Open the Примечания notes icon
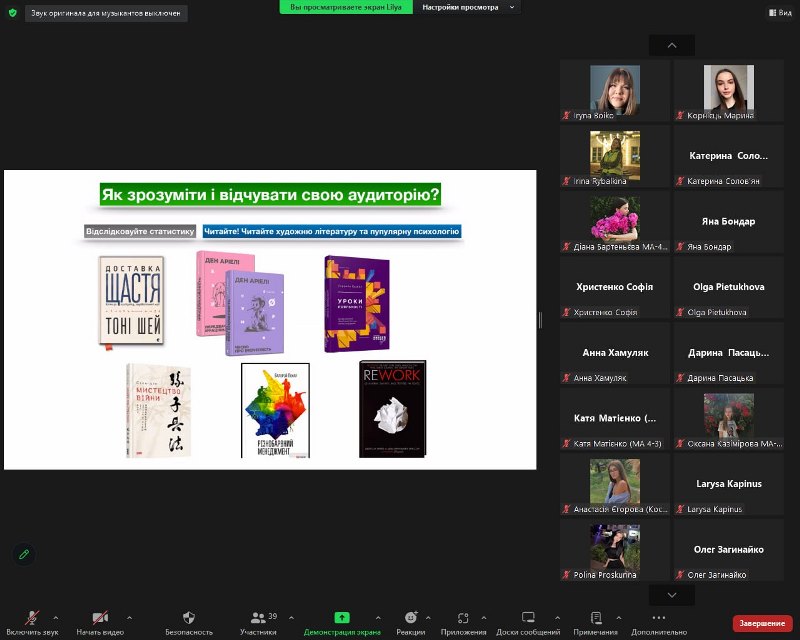 [x=595, y=618]
